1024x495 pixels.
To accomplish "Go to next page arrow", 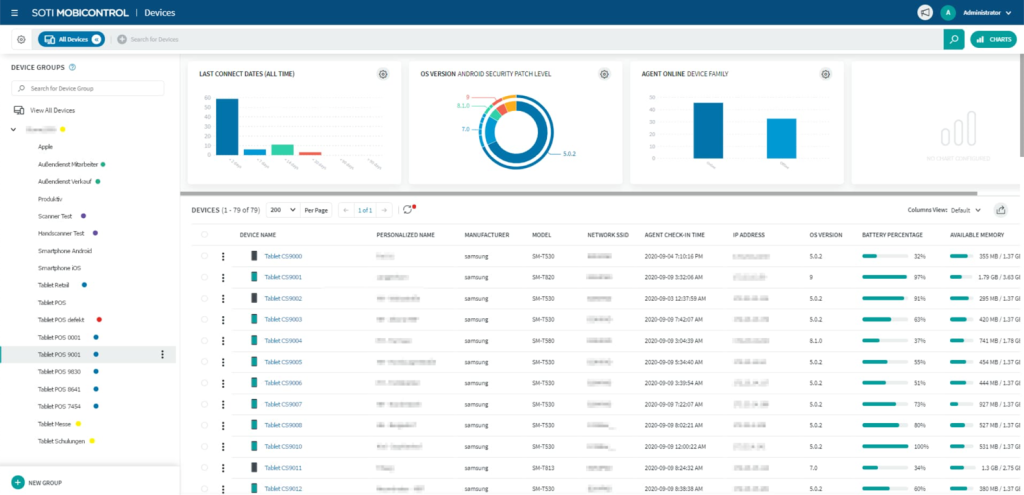I will pyautogui.click(x=385, y=210).
